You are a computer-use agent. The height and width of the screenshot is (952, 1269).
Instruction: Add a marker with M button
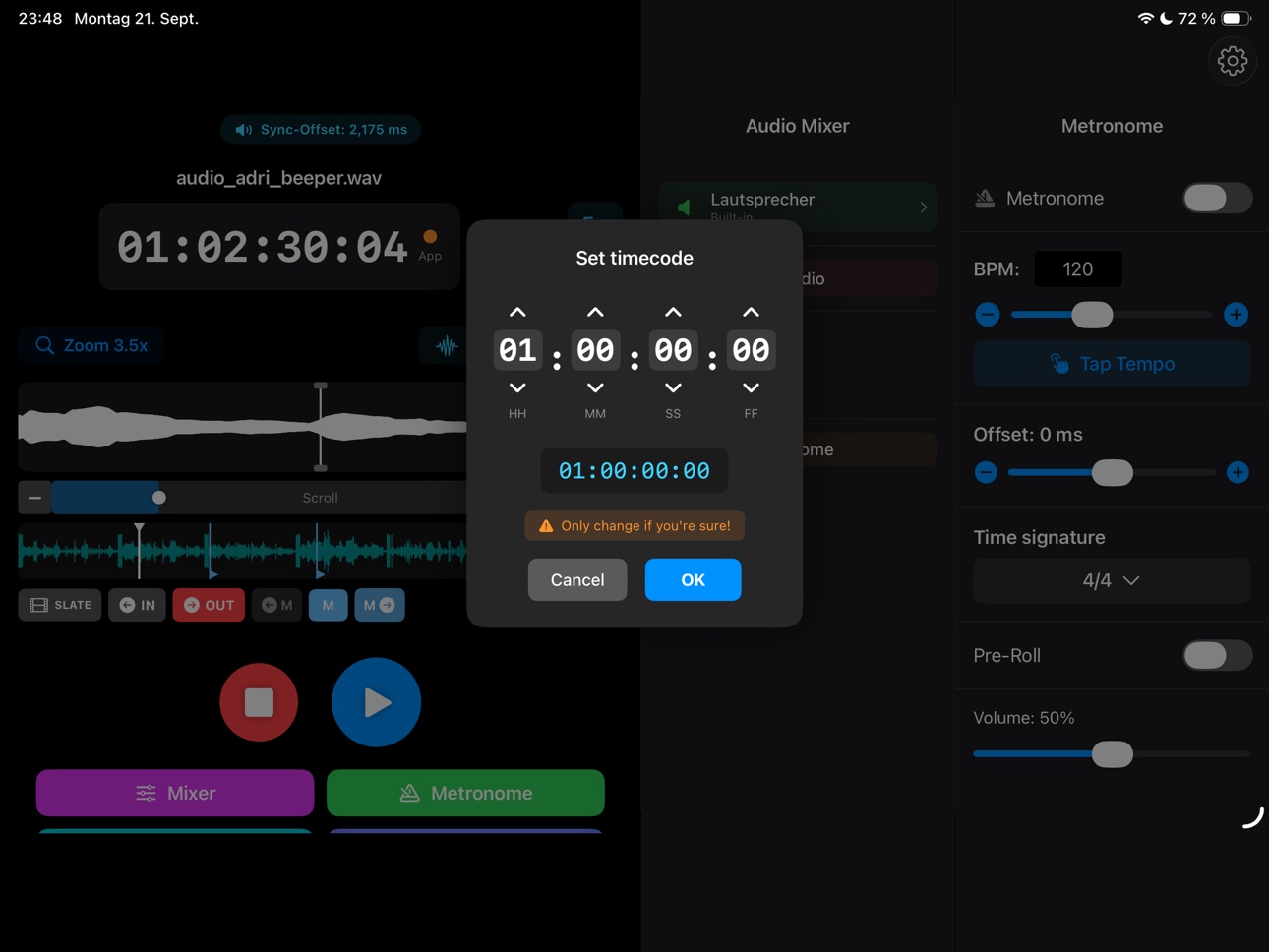pos(328,605)
